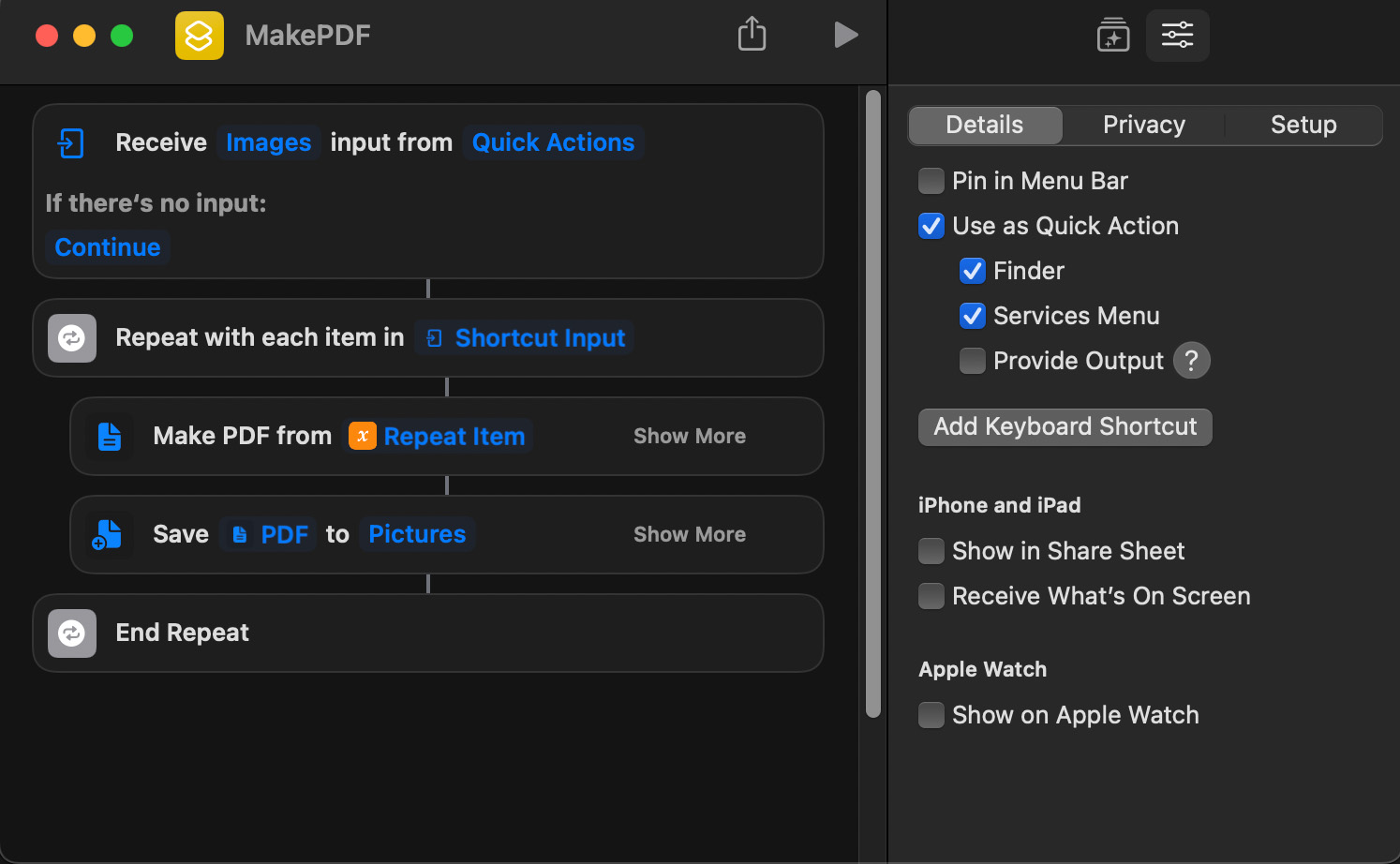This screenshot has width=1400, height=864.
Task: Switch to the Setup tab
Action: tap(1303, 125)
